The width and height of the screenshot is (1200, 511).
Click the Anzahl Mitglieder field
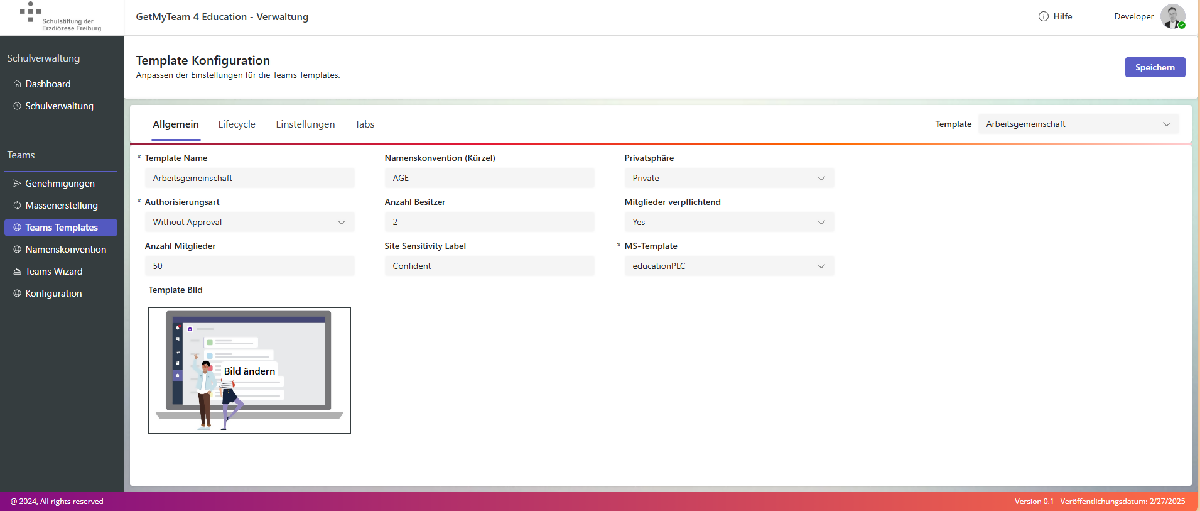[250, 266]
